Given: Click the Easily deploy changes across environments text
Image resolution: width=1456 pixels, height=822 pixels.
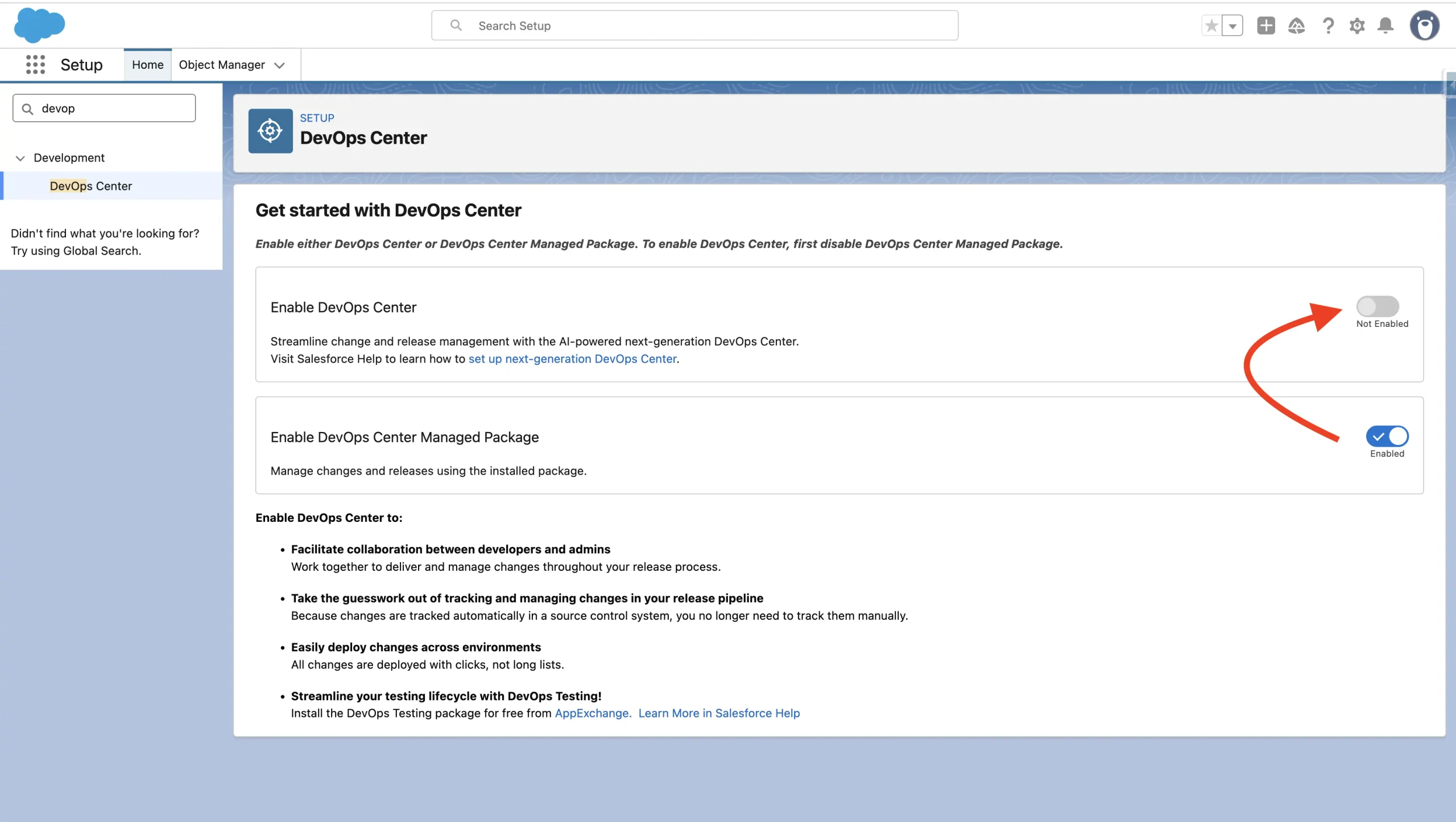Looking at the screenshot, I should pyautogui.click(x=416, y=647).
